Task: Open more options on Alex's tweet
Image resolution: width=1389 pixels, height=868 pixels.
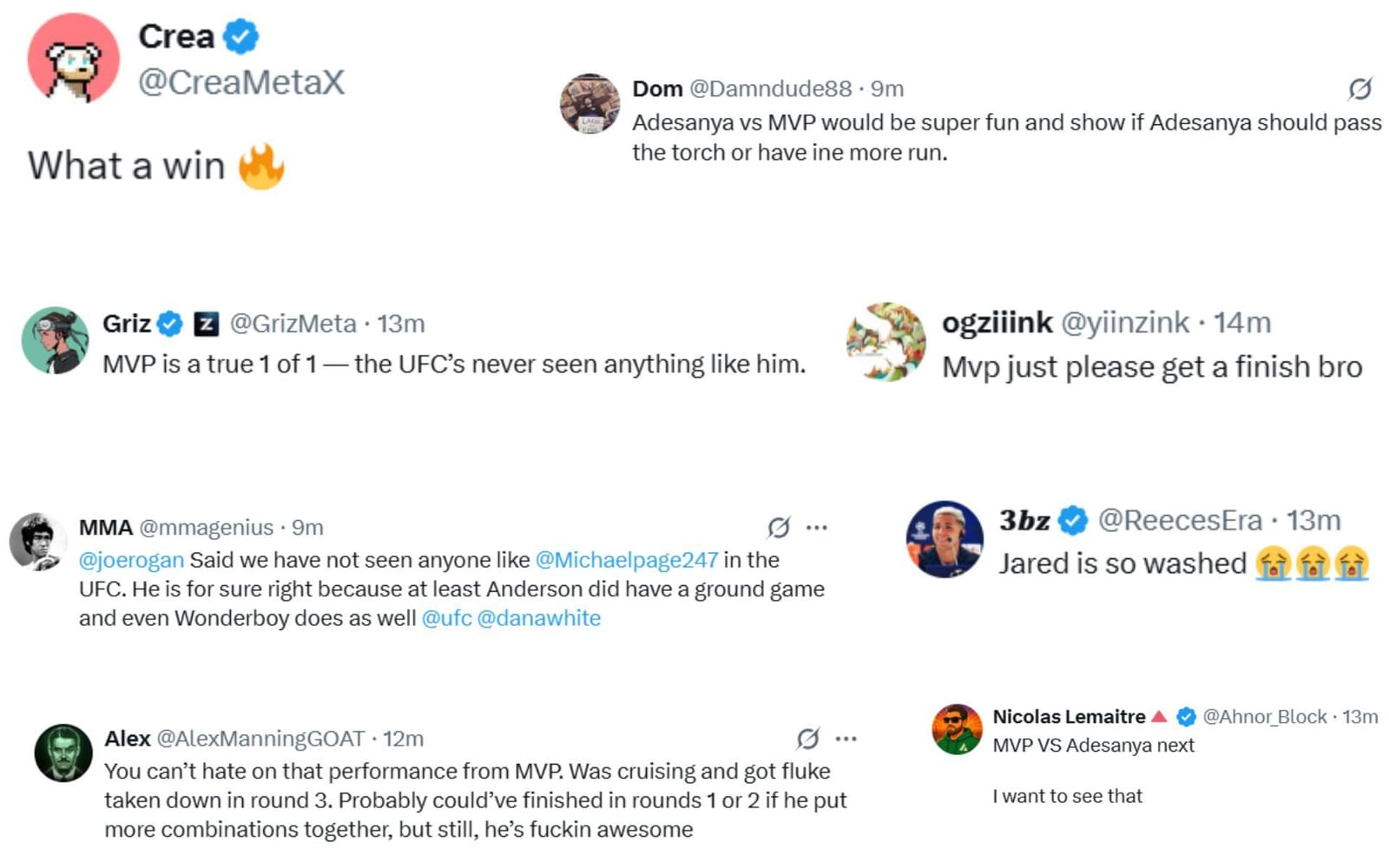Action: point(846,739)
